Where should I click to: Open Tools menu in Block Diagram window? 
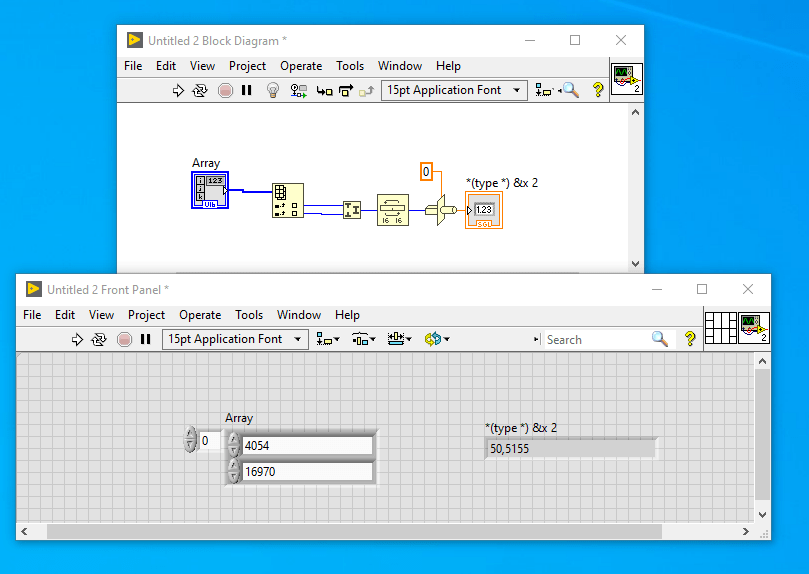click(x=350, y=66)
